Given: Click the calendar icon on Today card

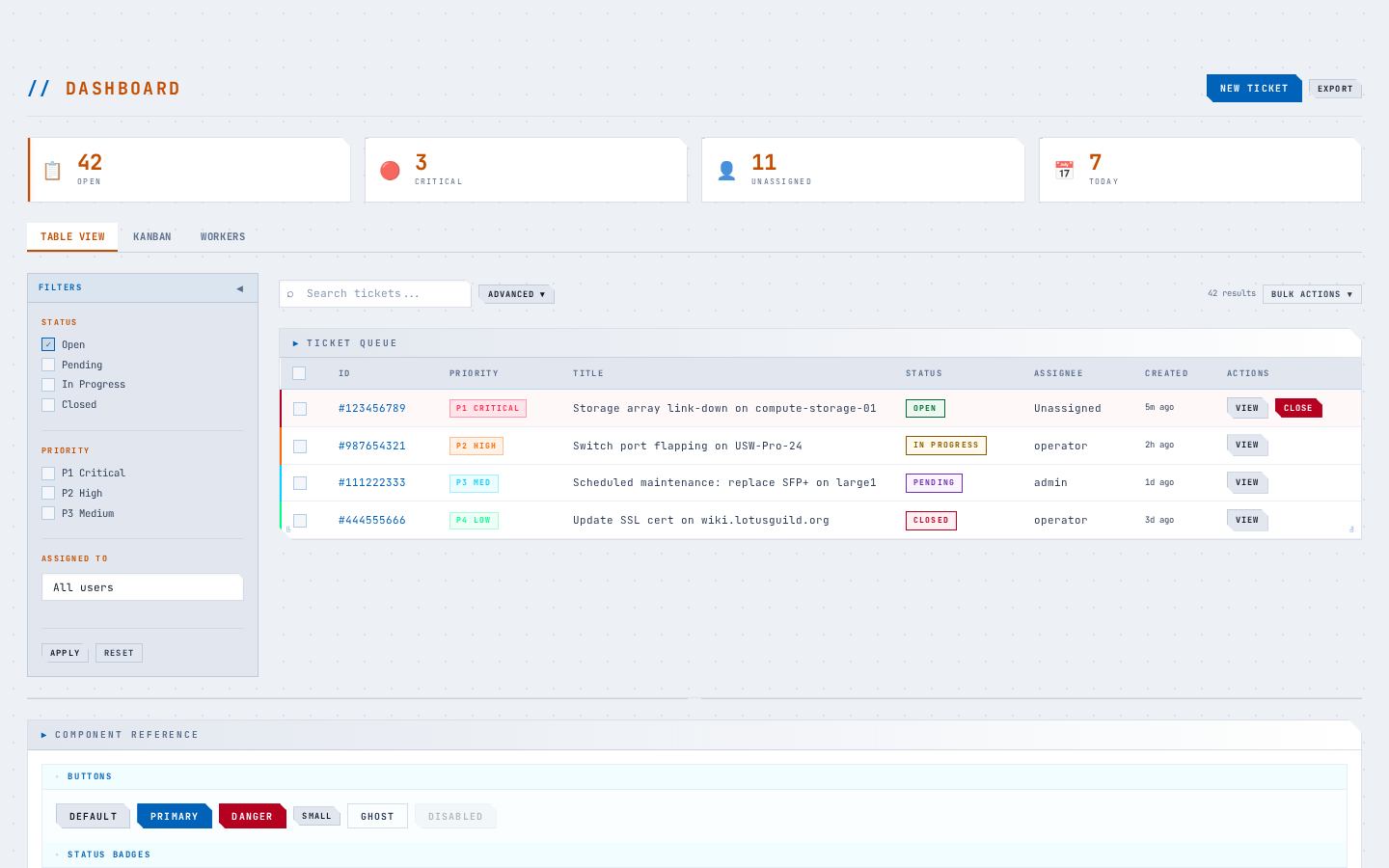Looking at the screenshot, I should pos(1064,171).
